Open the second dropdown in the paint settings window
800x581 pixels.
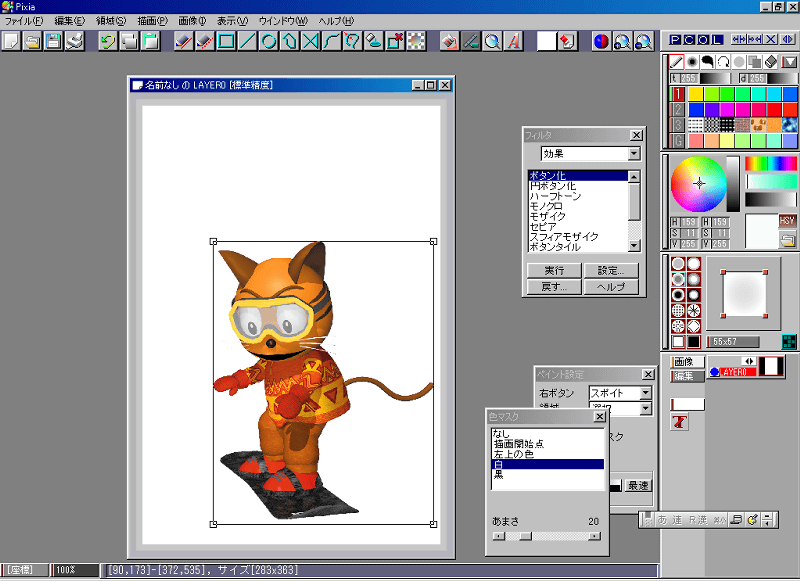coord(645,408)
